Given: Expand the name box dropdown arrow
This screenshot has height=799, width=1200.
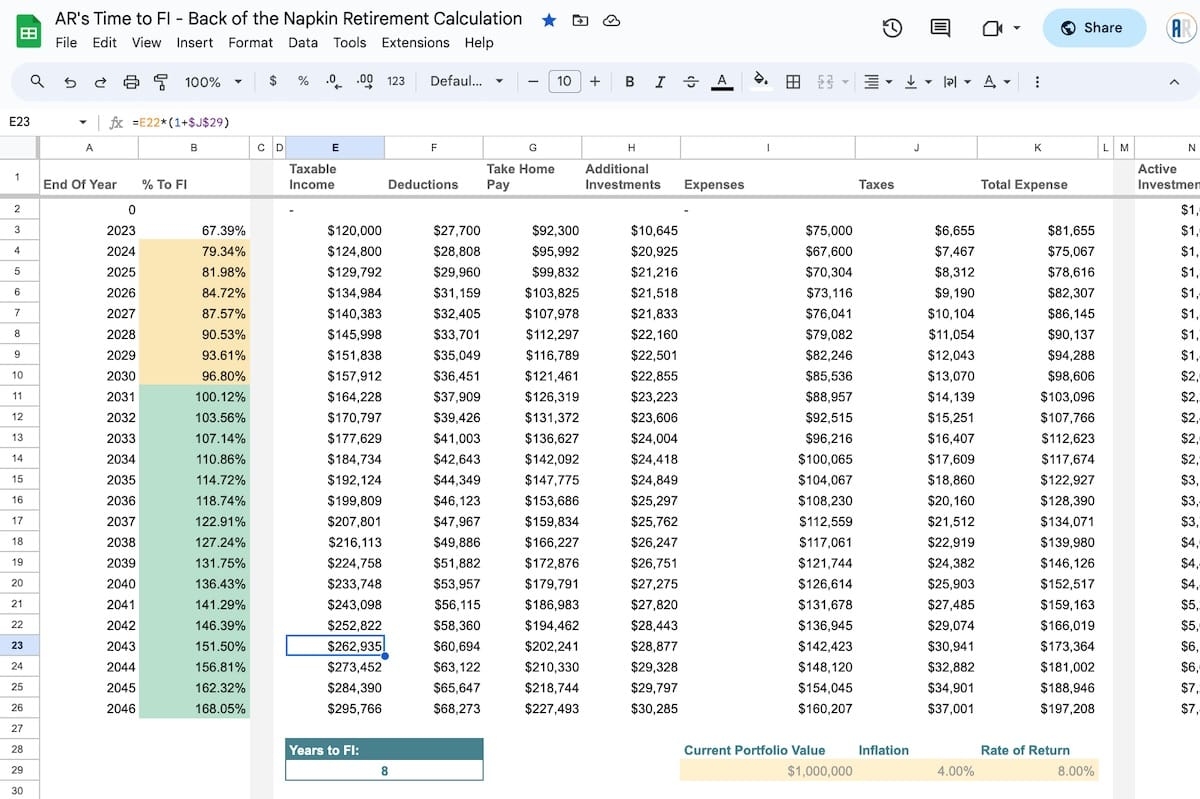Looking at the screenshot, I should pyautogui.click(x=83, y=123).
